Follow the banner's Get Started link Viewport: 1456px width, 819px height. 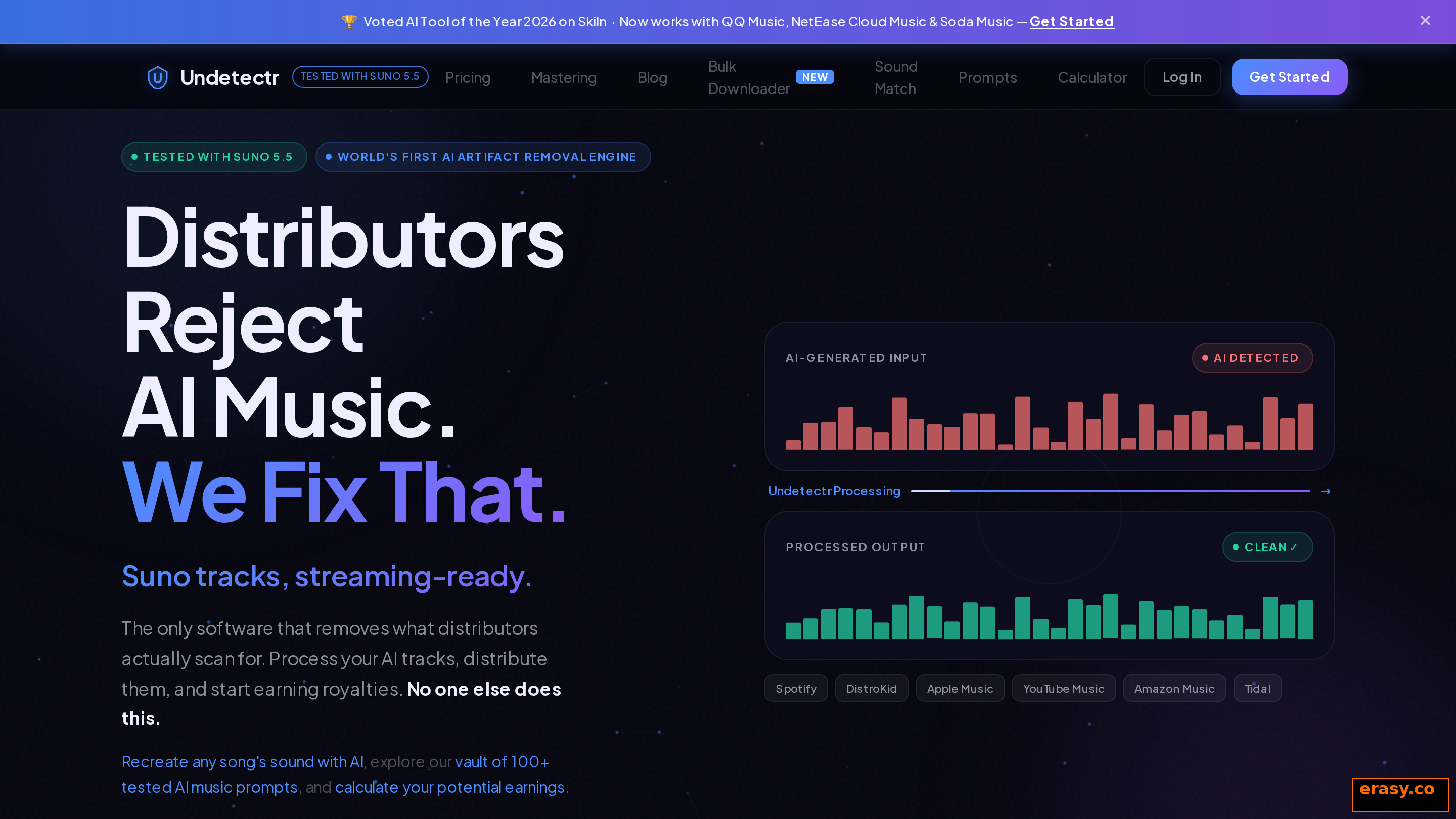[x=1072, y=21]
